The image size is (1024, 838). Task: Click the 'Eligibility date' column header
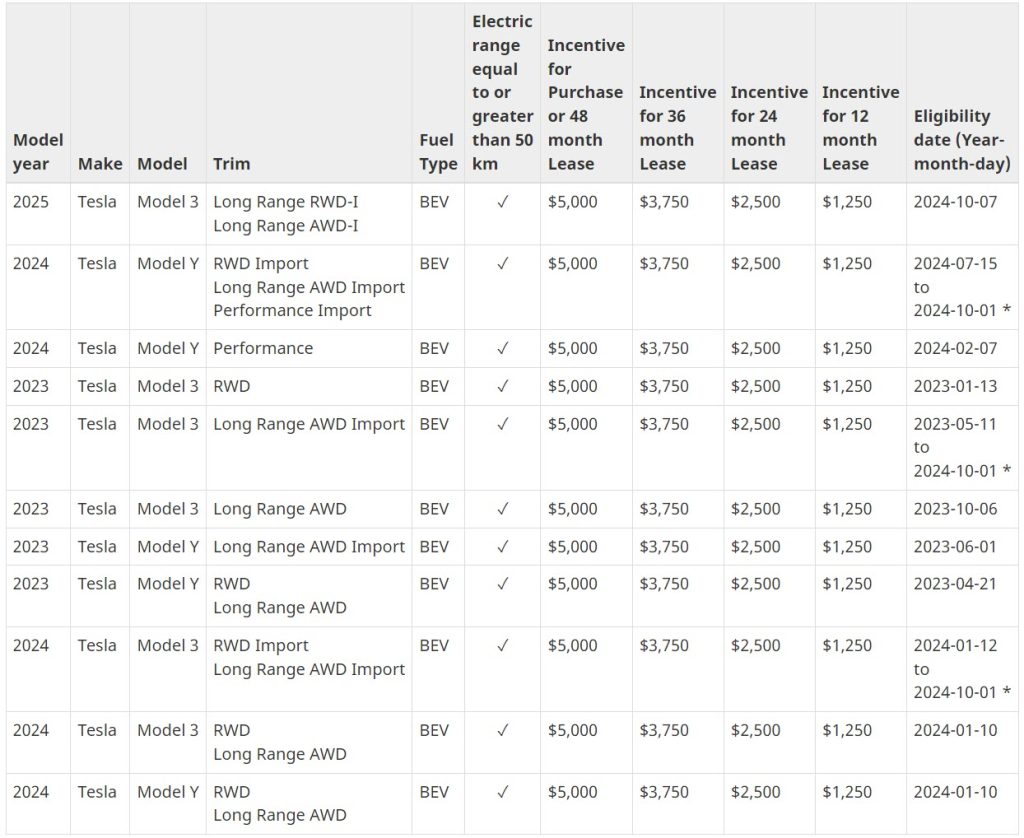click(x=961, y=140)
